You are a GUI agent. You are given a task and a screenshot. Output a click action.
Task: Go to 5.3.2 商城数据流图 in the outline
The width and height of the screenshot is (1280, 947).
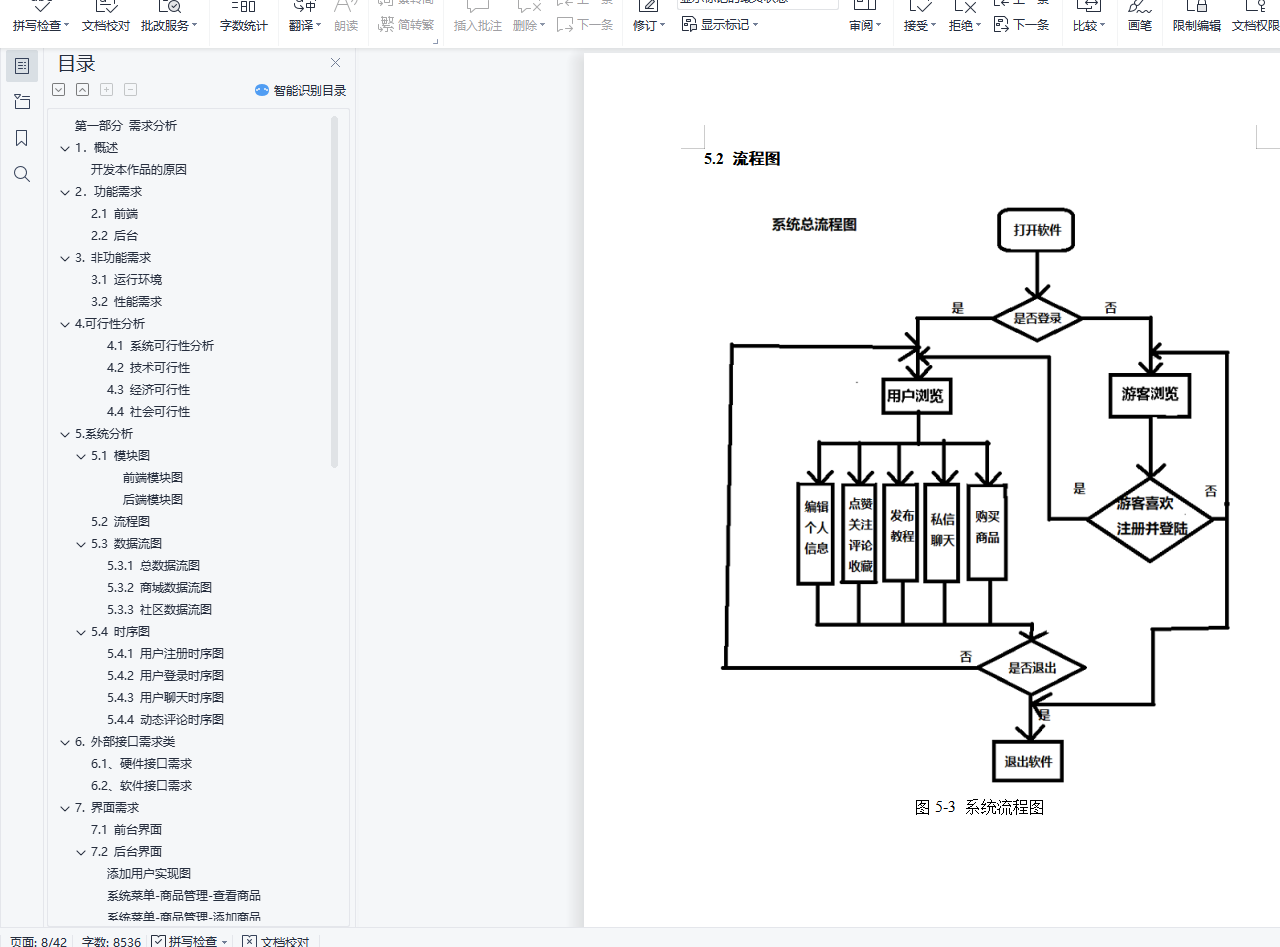coord(160,588)
